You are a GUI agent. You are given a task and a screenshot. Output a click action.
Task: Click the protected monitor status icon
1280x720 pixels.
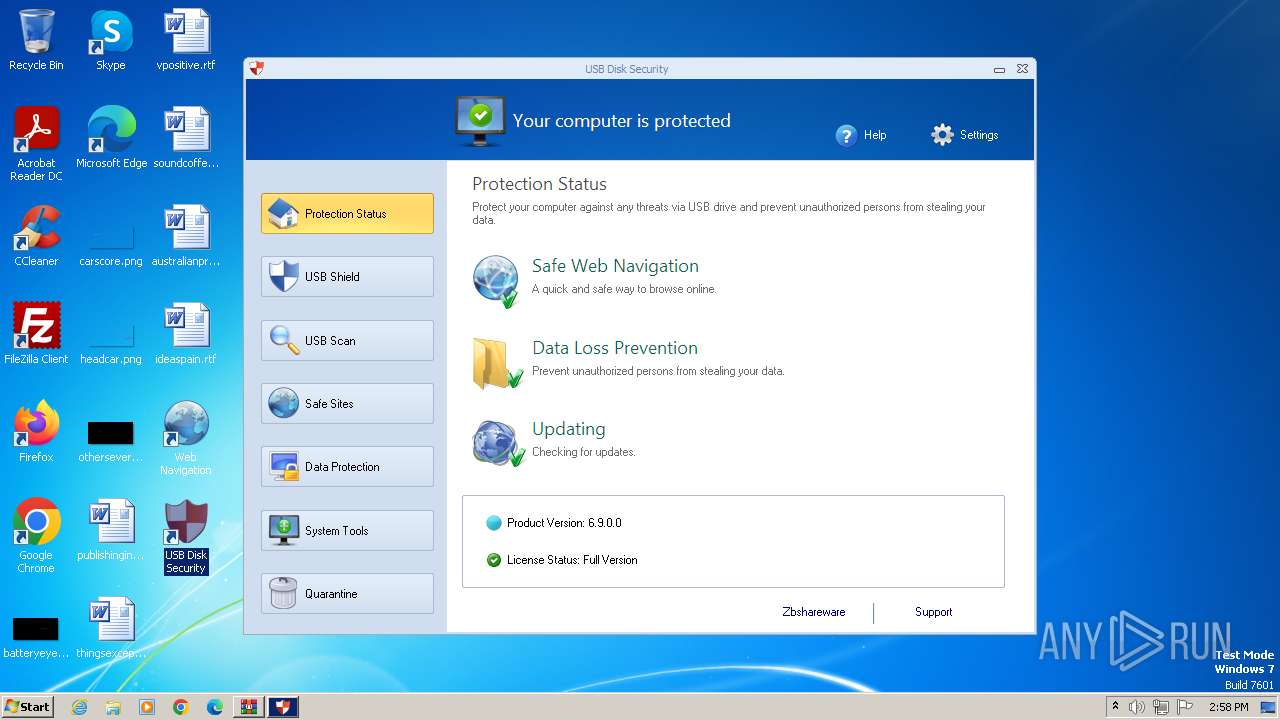pos(480,121)
